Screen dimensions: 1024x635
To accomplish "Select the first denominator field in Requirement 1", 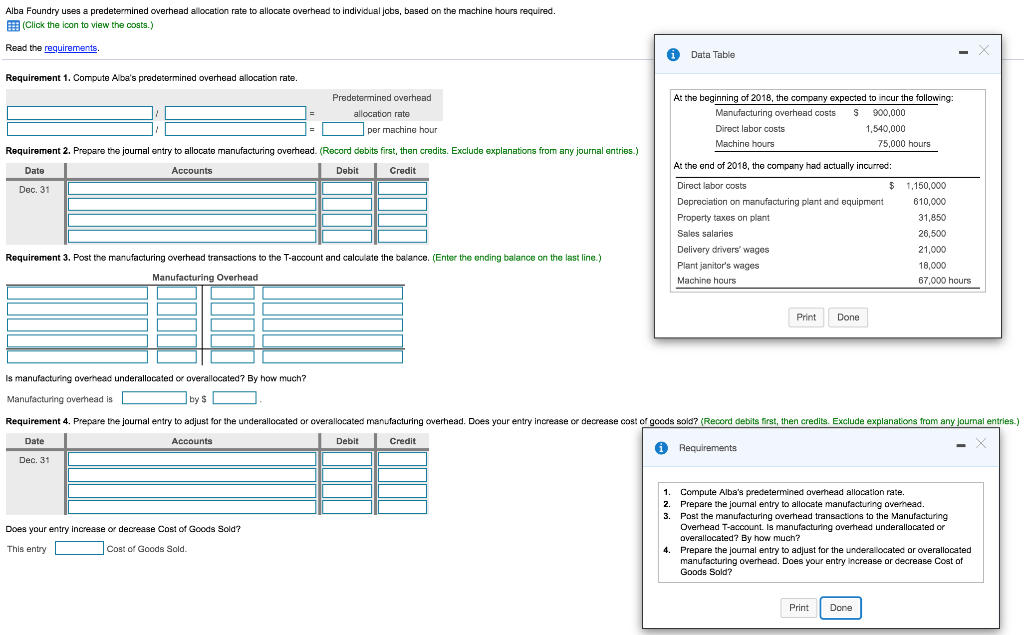I will point(235,113).
